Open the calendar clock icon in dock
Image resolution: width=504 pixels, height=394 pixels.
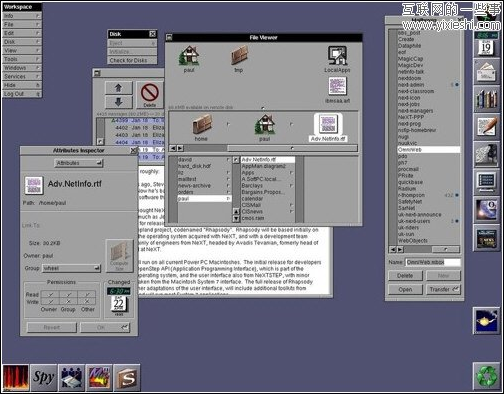pos(486,44)
